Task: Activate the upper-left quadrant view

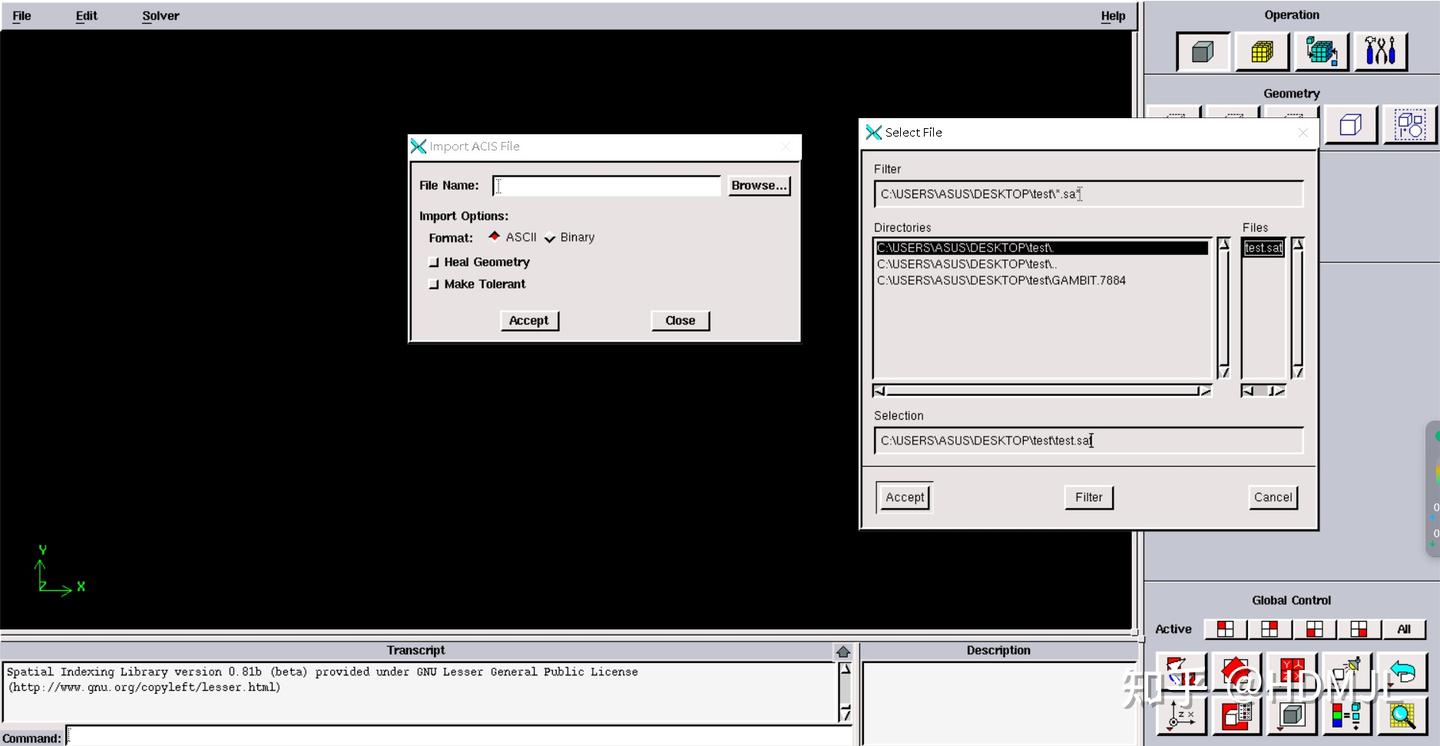Action: click(x=1225, y=629)
